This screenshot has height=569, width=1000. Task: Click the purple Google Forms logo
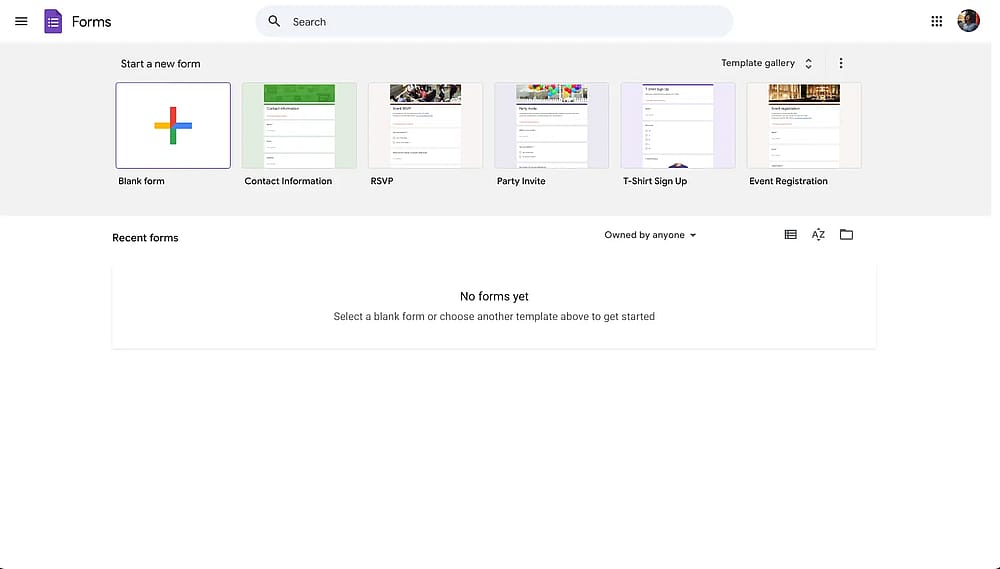coord(53,22)
